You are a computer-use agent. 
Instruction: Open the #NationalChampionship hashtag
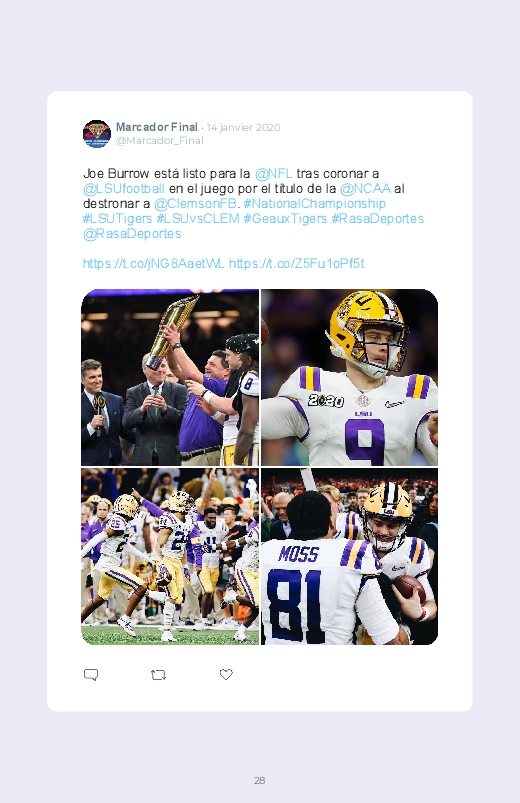tap(315, 203)
